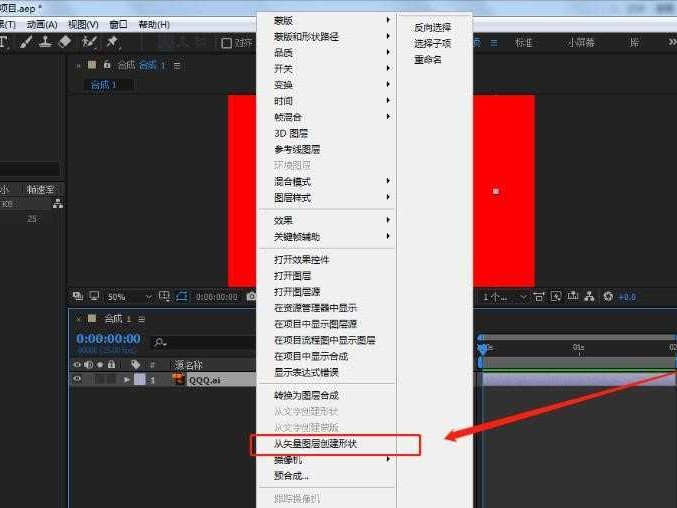Expand the 效果 submenu

(x=326, y=221)
